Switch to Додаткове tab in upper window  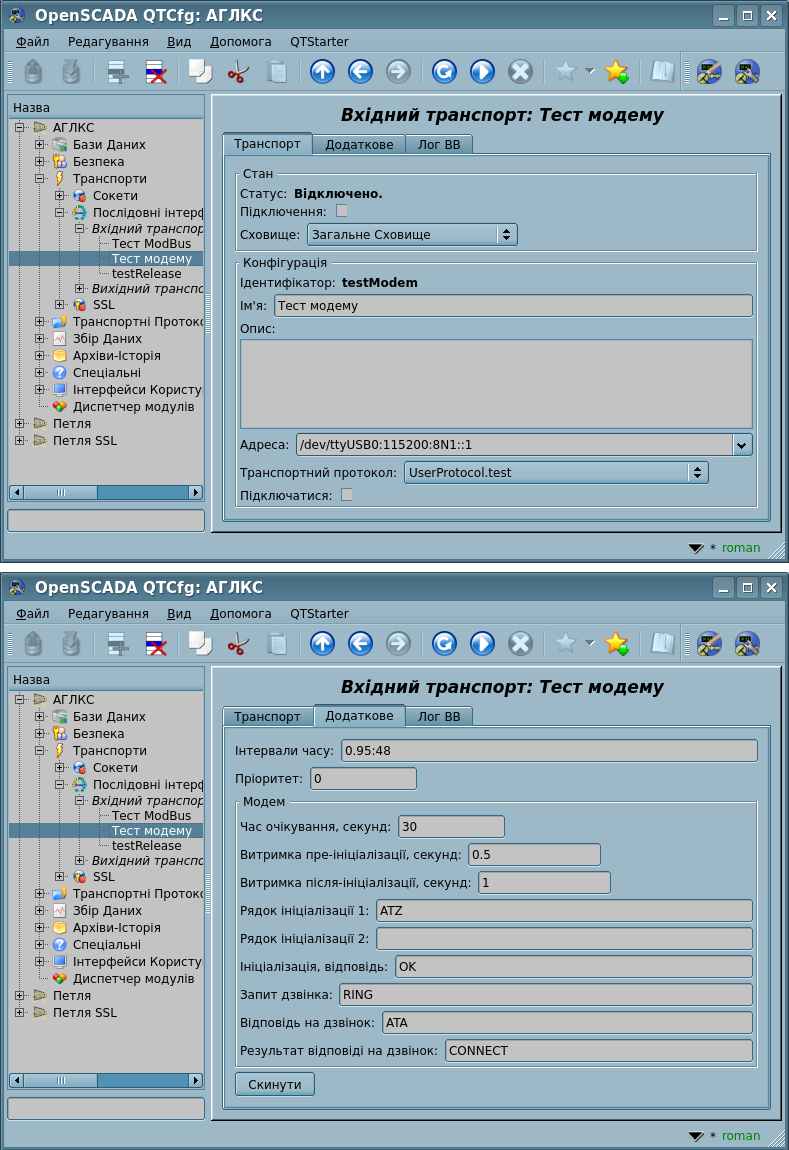pos(358,144)
